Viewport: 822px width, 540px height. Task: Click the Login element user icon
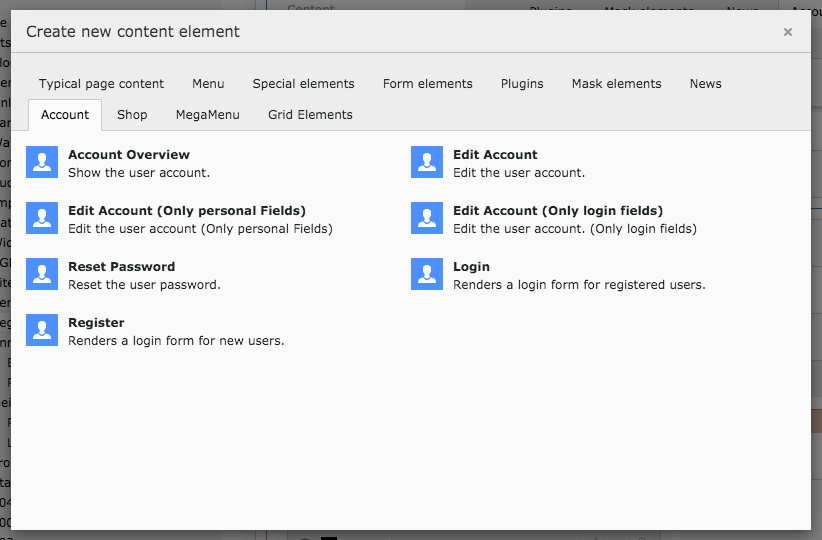click(x=427, y=274)
